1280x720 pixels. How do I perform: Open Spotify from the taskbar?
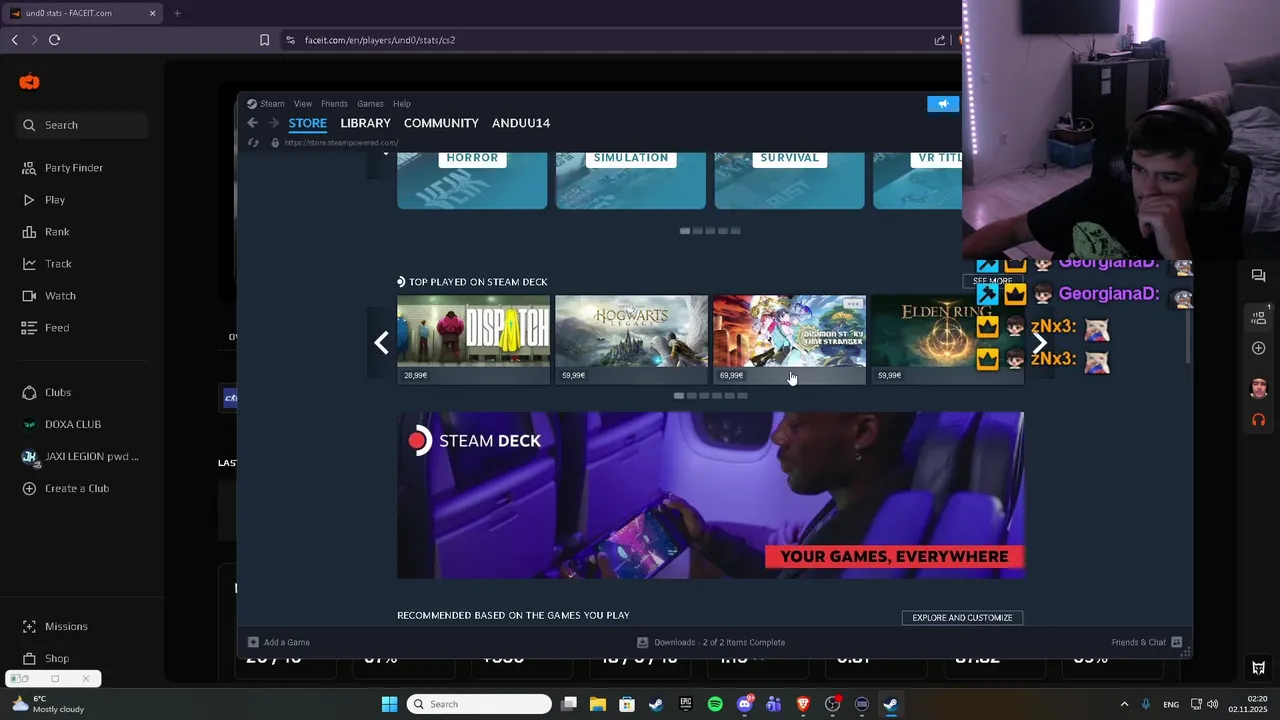[715, 704]
